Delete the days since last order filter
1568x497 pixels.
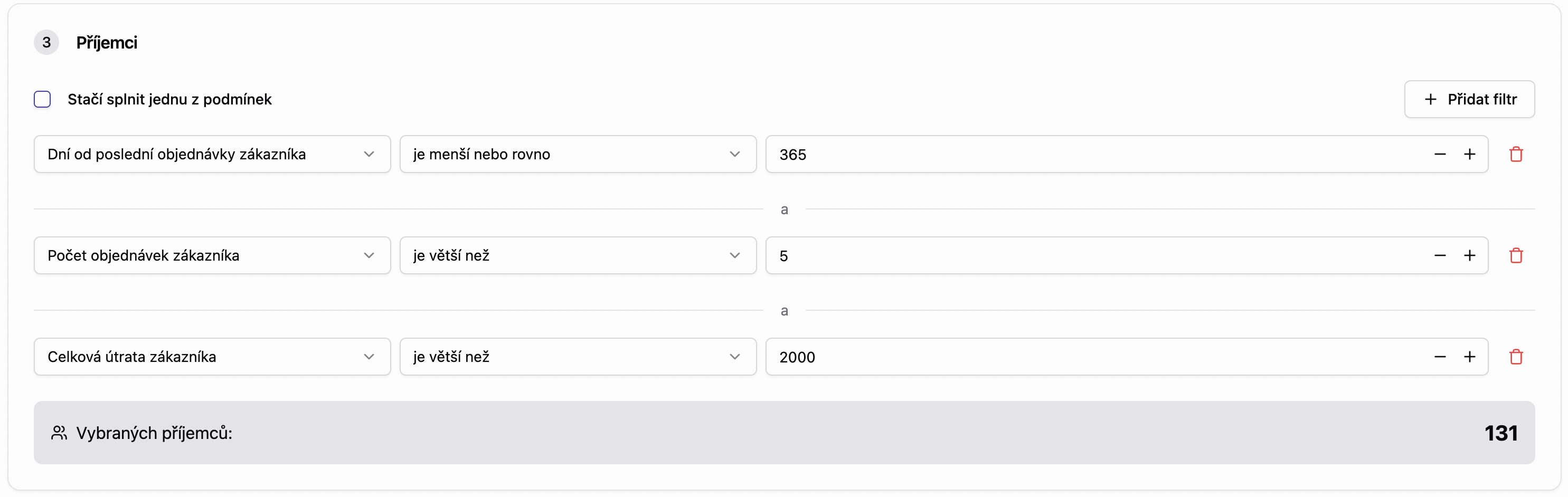point(1516,155)
